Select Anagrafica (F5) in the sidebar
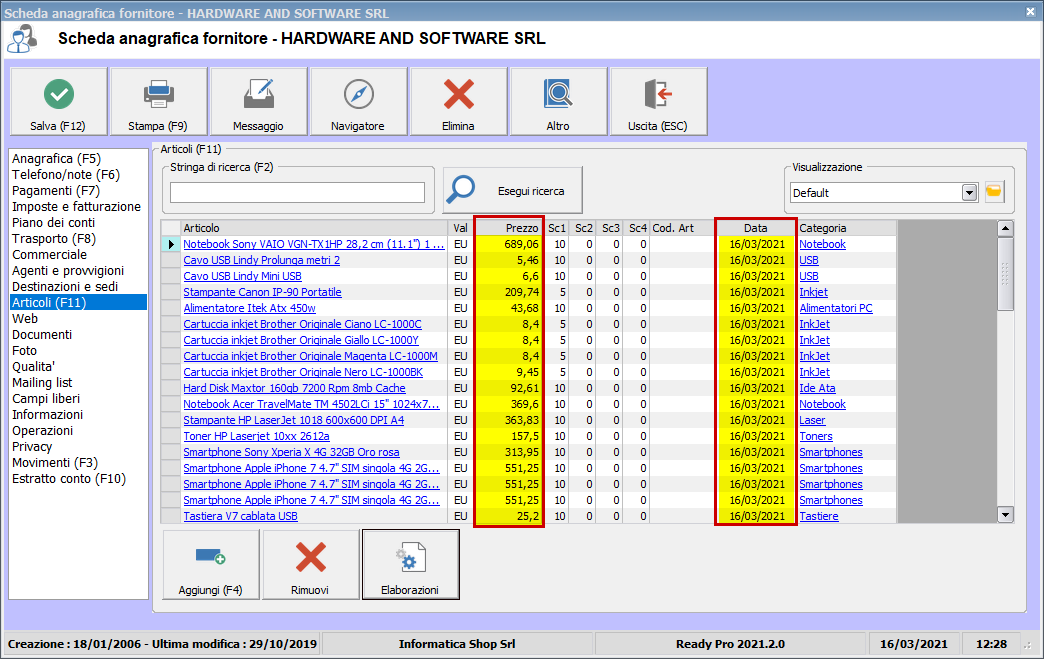Screen dimensions: 1044x659 pyautogui.click(x=57, y=158)
